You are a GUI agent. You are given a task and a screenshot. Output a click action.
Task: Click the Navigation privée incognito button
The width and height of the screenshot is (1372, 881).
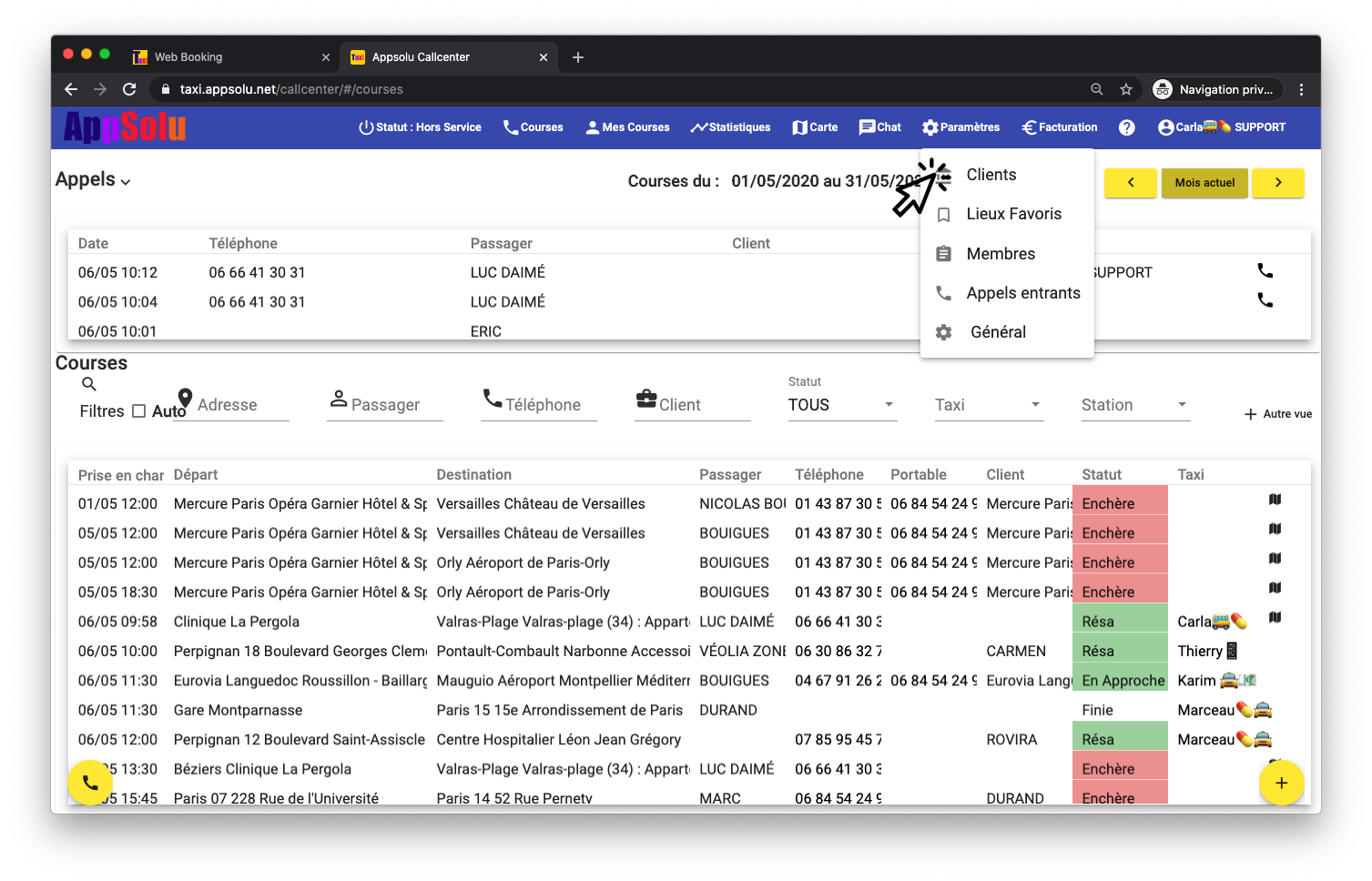1216,89
